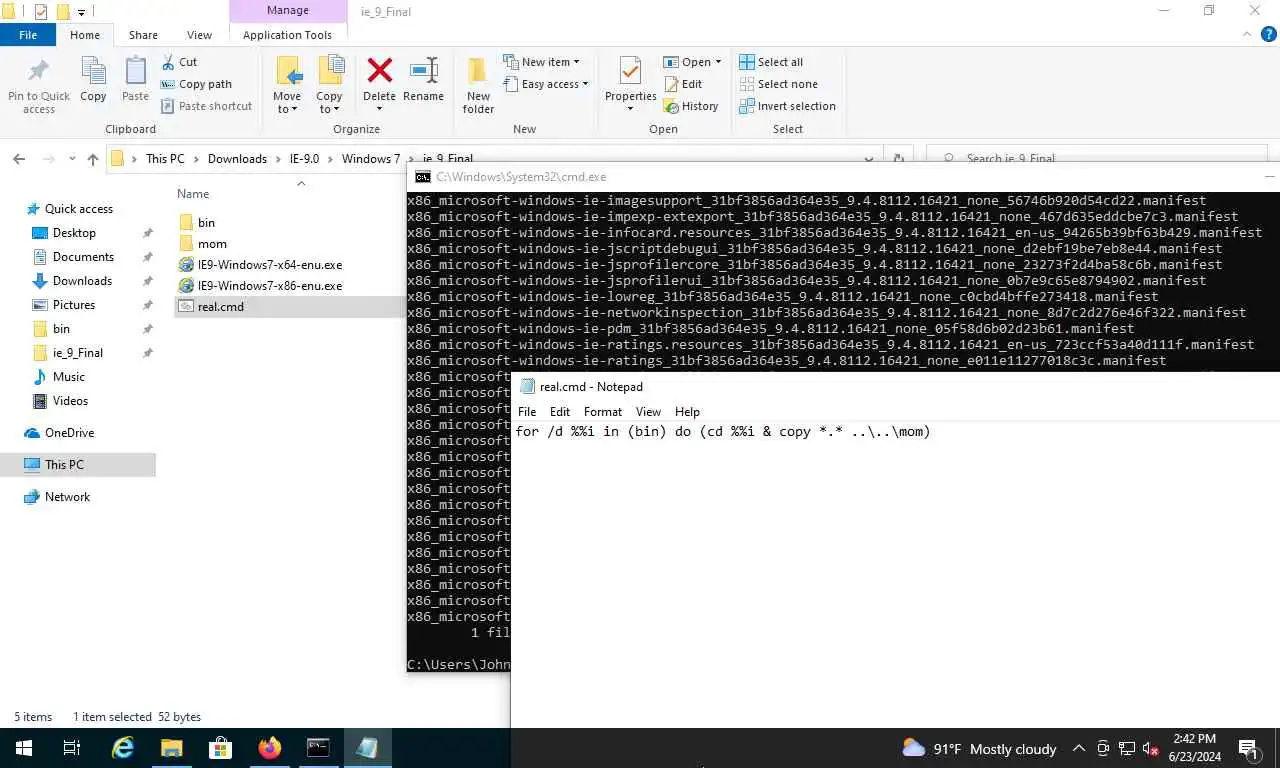Viewport: 1280px width, 768px height.
Task: Click Cut in the Clipboard group
Action: point(180,62)
